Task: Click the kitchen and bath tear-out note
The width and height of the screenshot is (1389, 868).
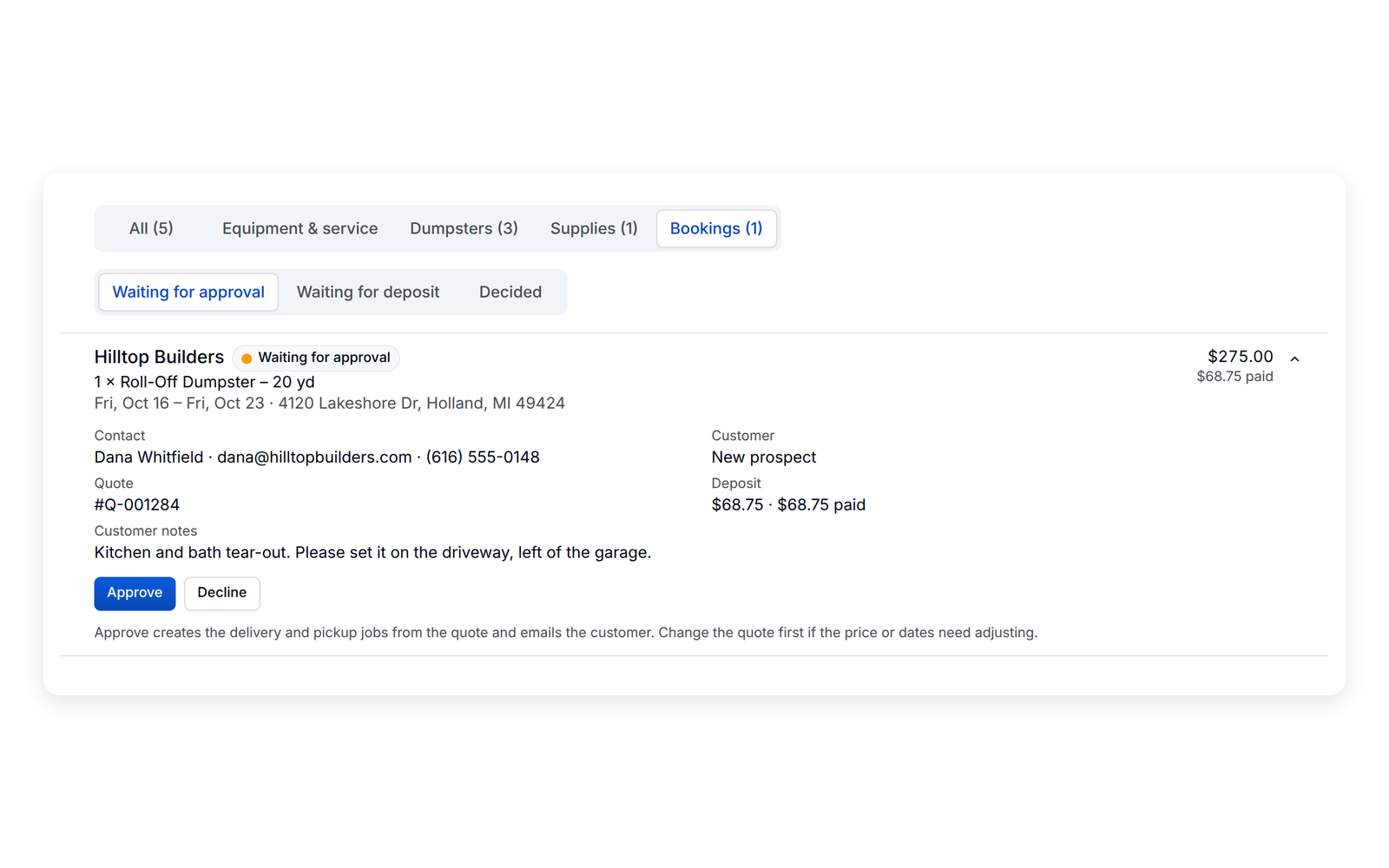Action: 372,553
